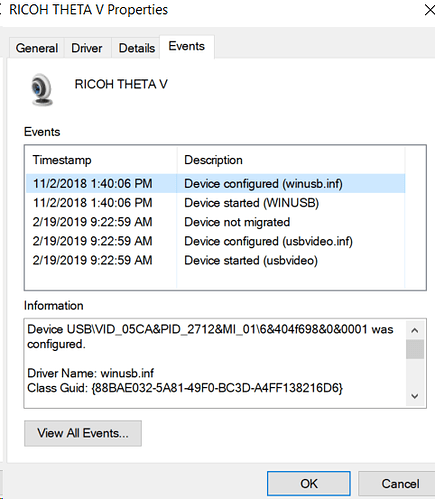Click the RICOH THETA V webcam icon

(42, 90)
